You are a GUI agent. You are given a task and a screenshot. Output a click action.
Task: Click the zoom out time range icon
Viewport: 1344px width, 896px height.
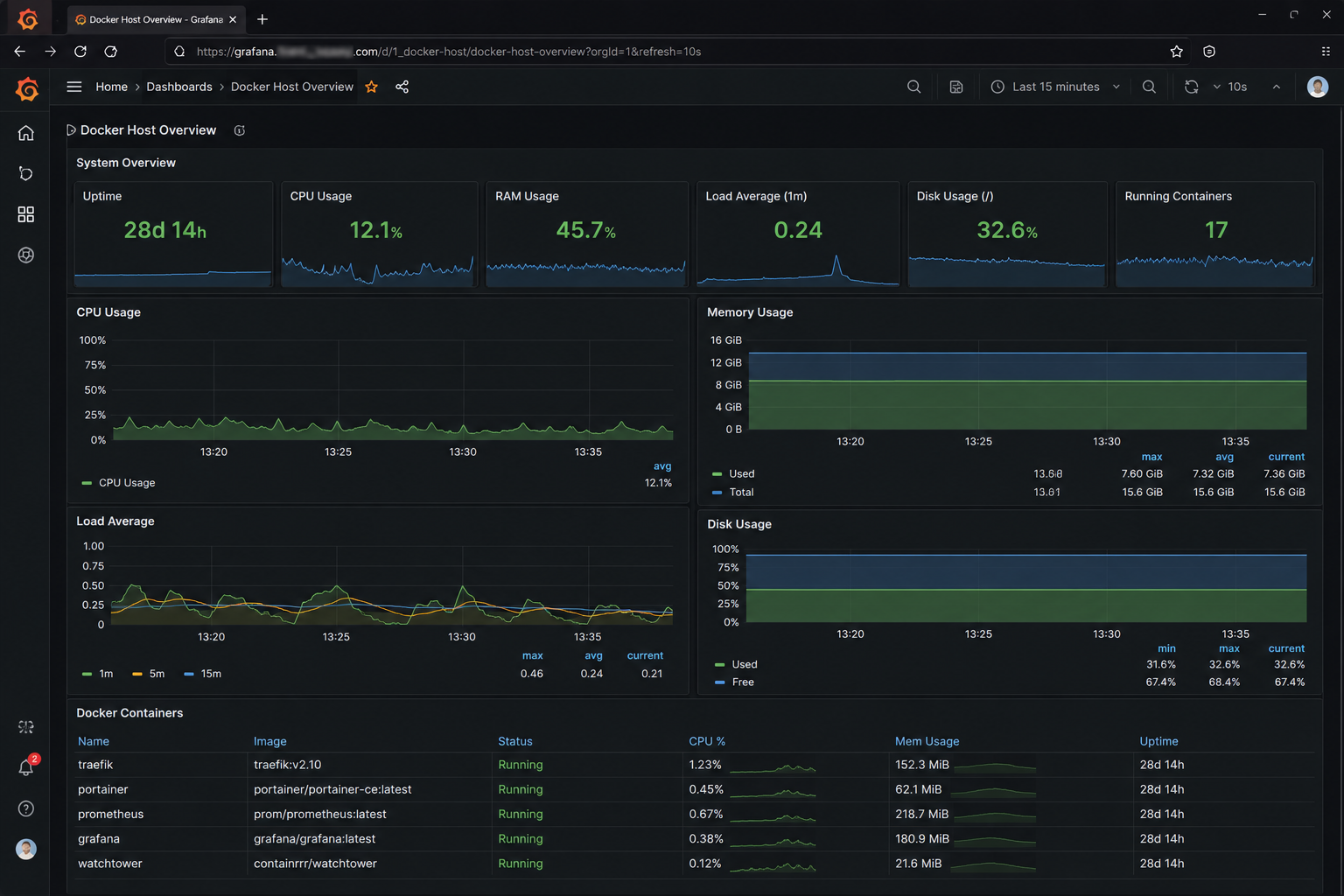coord(1149,87)
